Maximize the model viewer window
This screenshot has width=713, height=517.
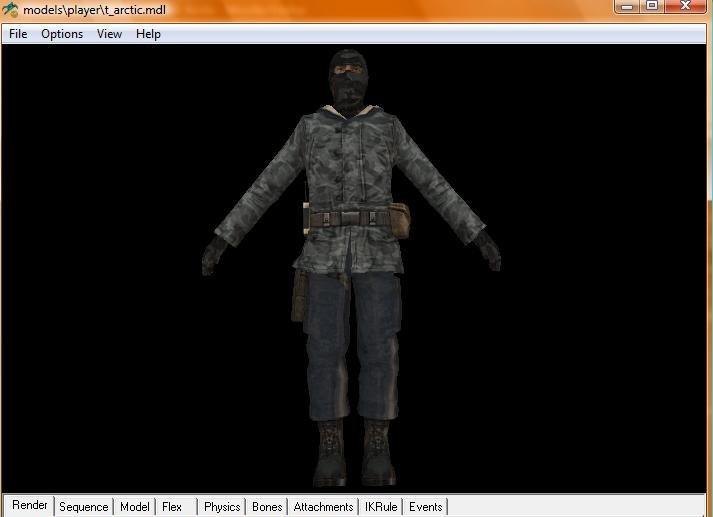tap(652, 6)
